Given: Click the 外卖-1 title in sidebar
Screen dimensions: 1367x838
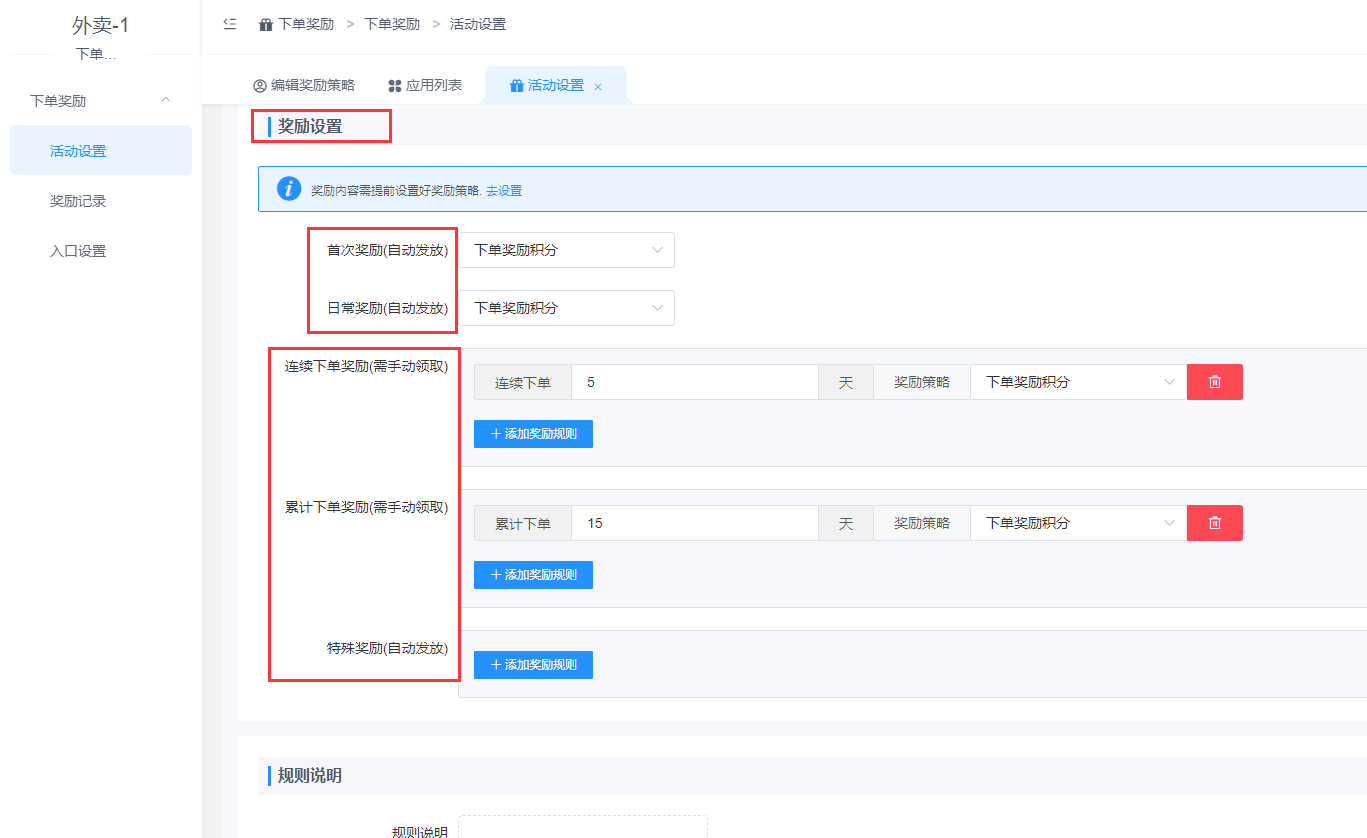Looking at the screenshot, I should tap(101, 26).
